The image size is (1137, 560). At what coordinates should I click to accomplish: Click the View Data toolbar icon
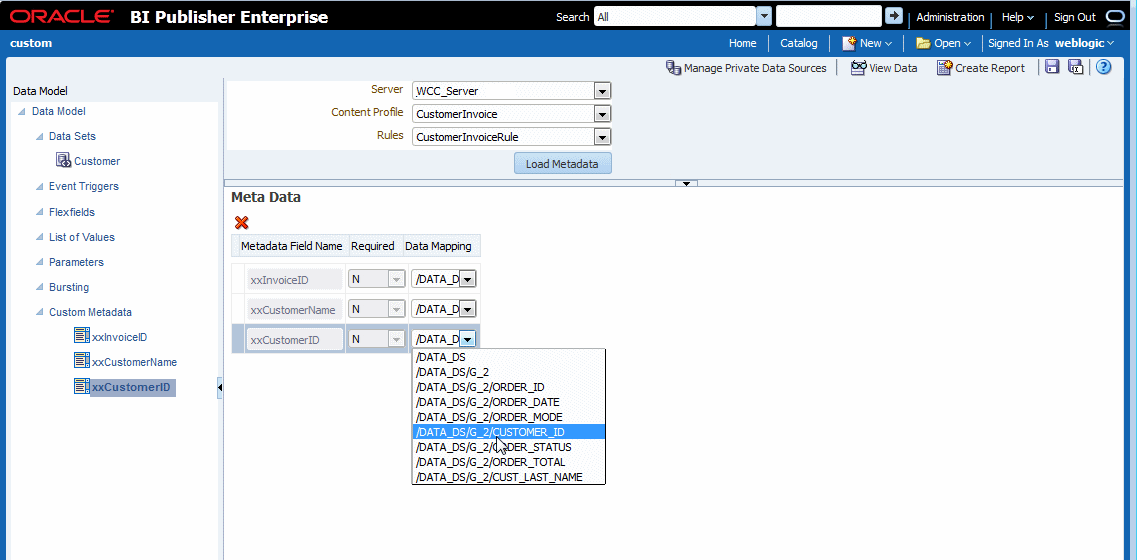pos(859,67)
